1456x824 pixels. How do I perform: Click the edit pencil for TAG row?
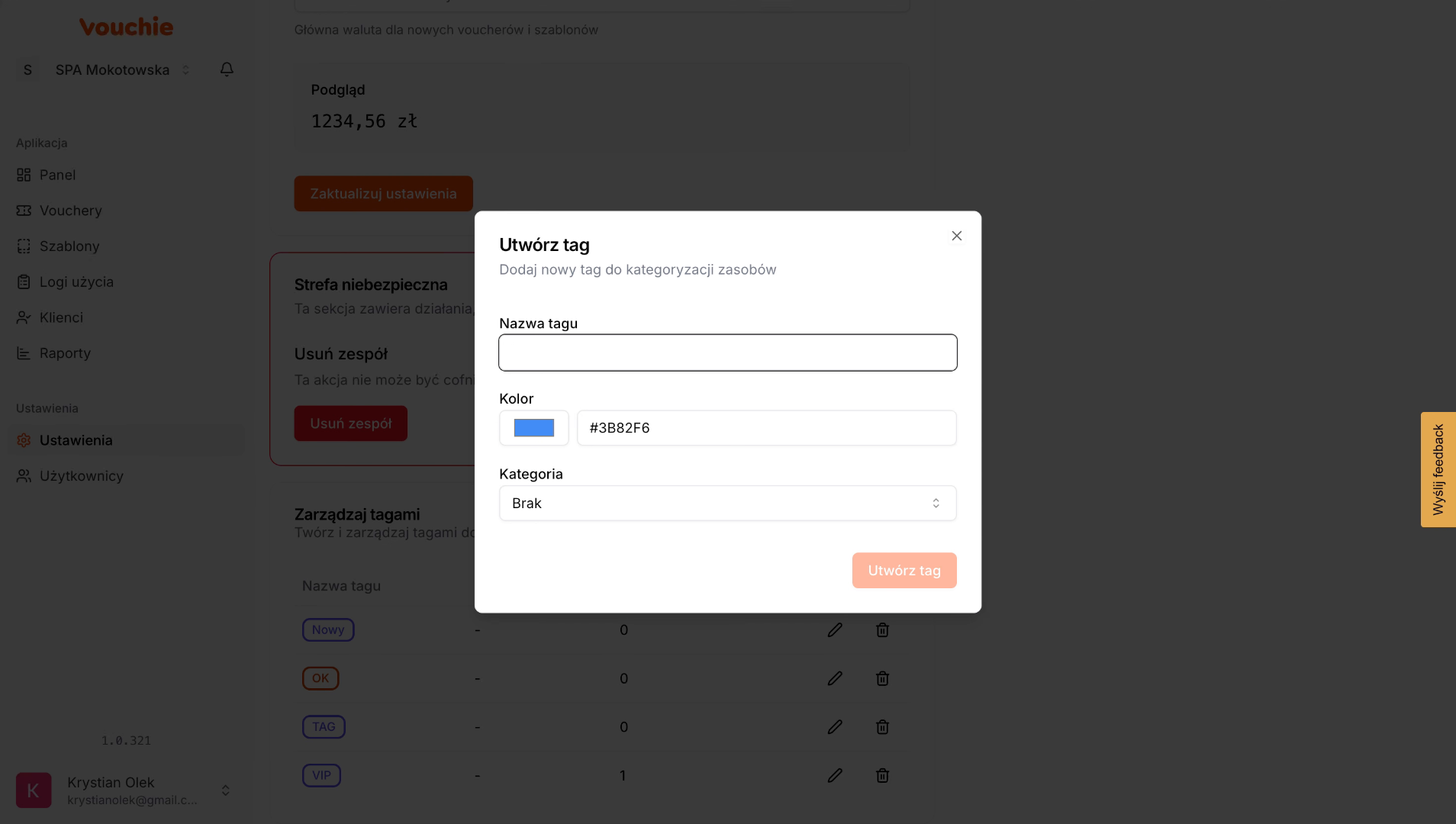[x=835, y=727]
